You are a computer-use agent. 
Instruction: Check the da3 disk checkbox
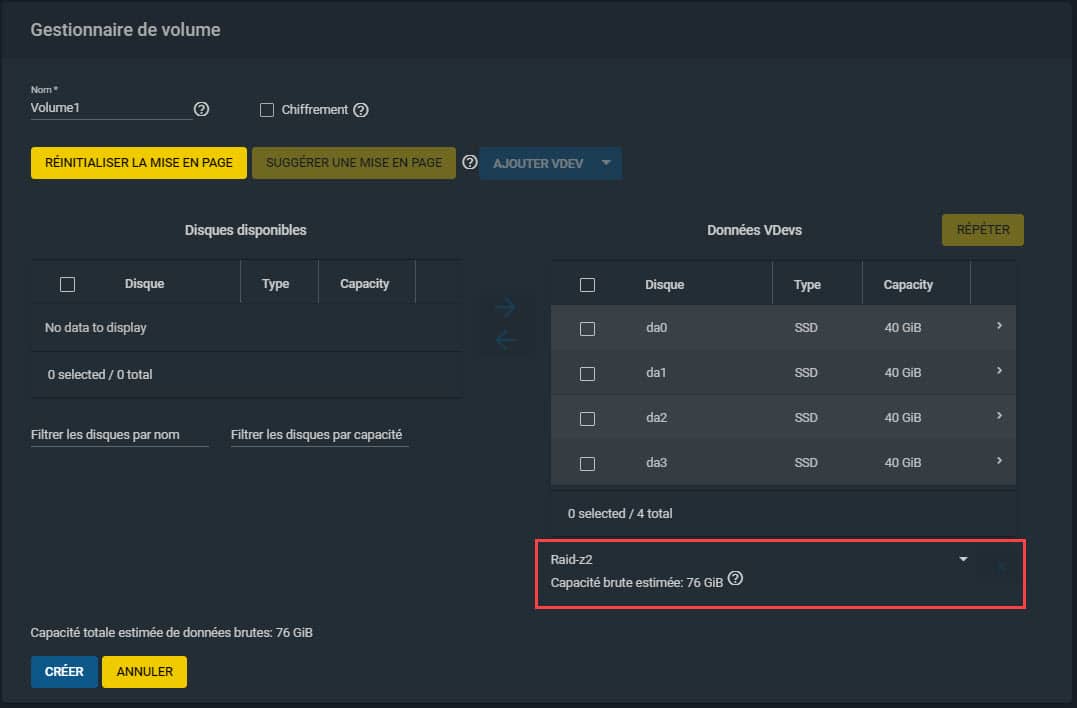[587, 464]
